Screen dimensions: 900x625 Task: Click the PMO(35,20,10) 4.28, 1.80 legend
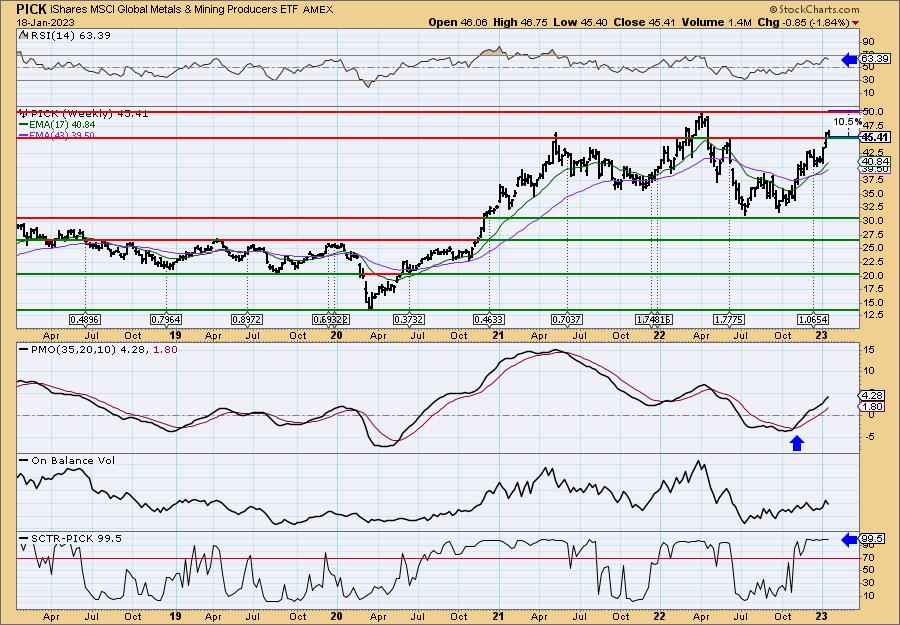(x=99, y=348)
